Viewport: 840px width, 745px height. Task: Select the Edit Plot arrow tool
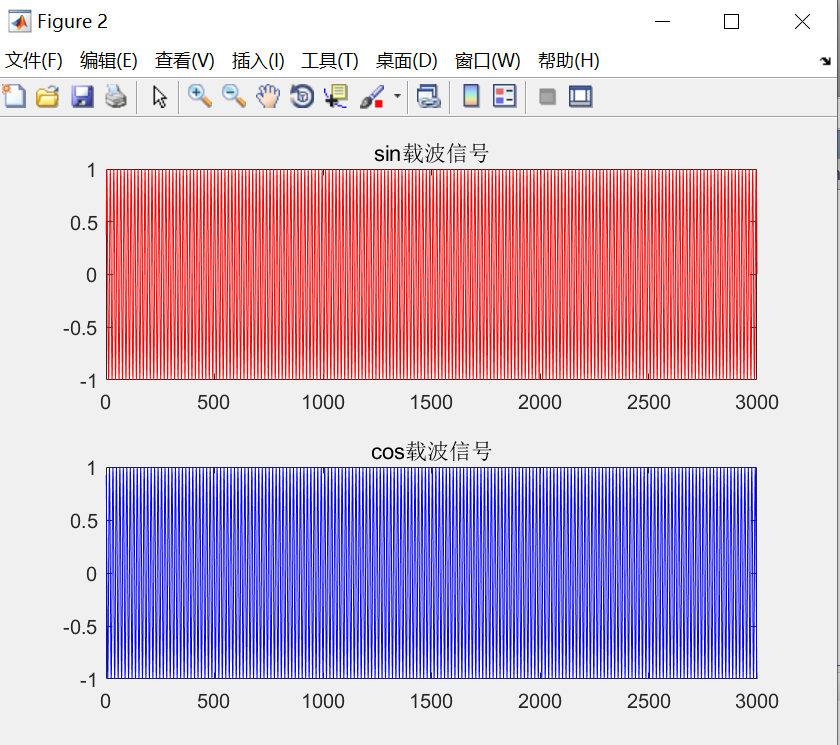(160, 96)
